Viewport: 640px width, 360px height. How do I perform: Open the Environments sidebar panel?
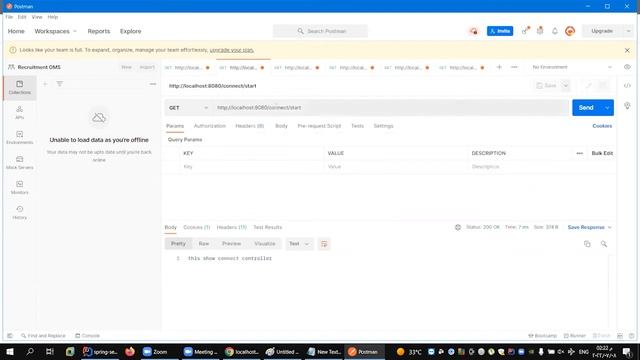(x=20, y=138)
